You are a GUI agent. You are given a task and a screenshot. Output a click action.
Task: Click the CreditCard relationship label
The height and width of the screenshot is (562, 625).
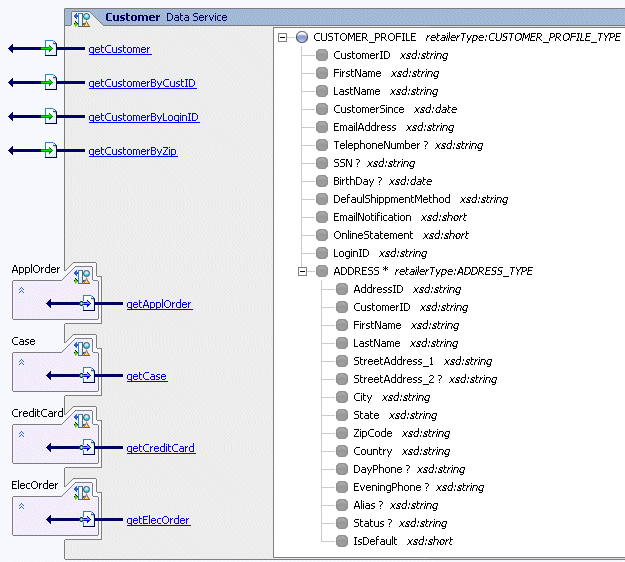click(37, 413)
